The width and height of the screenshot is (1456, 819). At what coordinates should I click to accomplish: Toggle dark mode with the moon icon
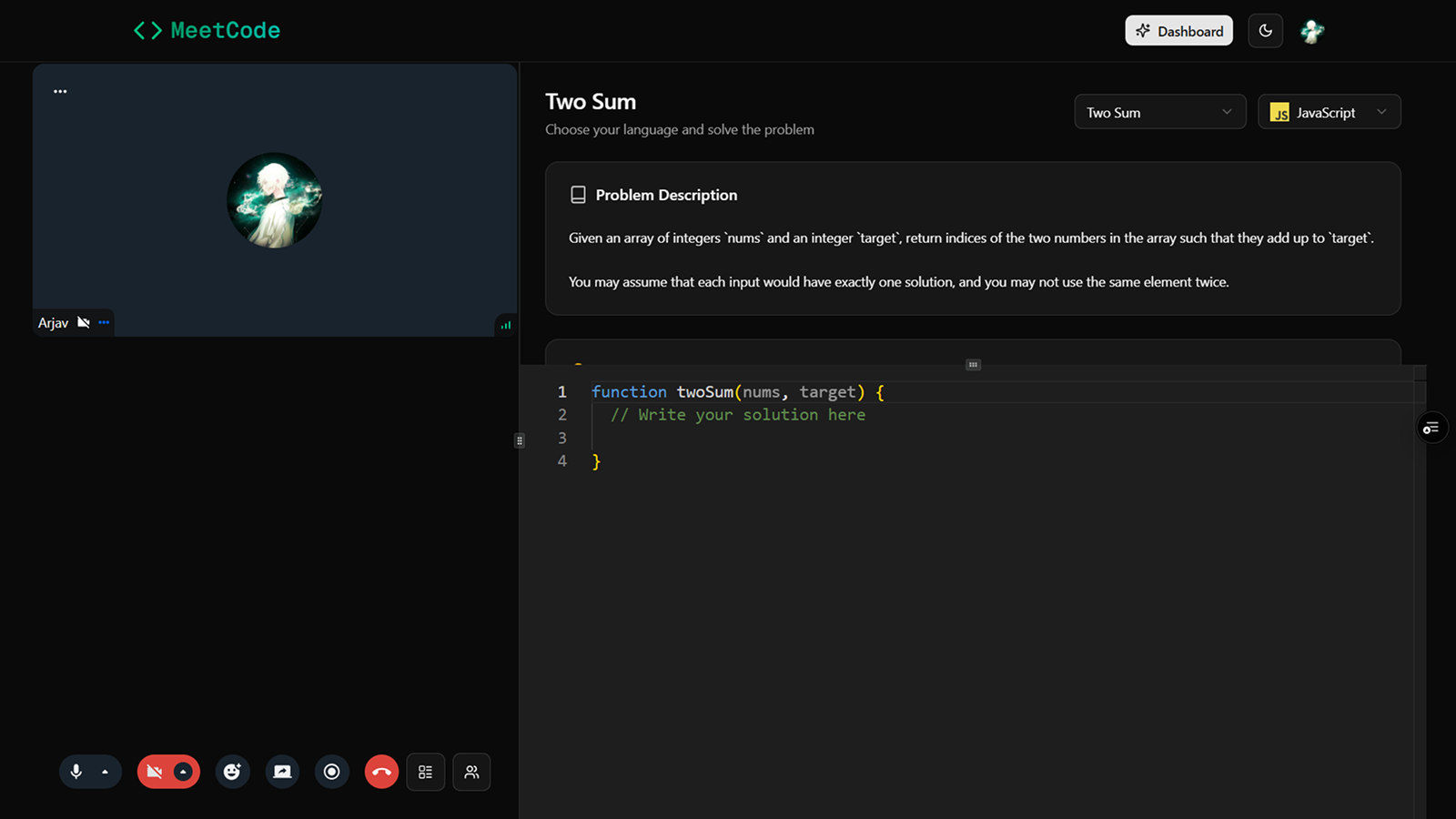[1265, 30]
